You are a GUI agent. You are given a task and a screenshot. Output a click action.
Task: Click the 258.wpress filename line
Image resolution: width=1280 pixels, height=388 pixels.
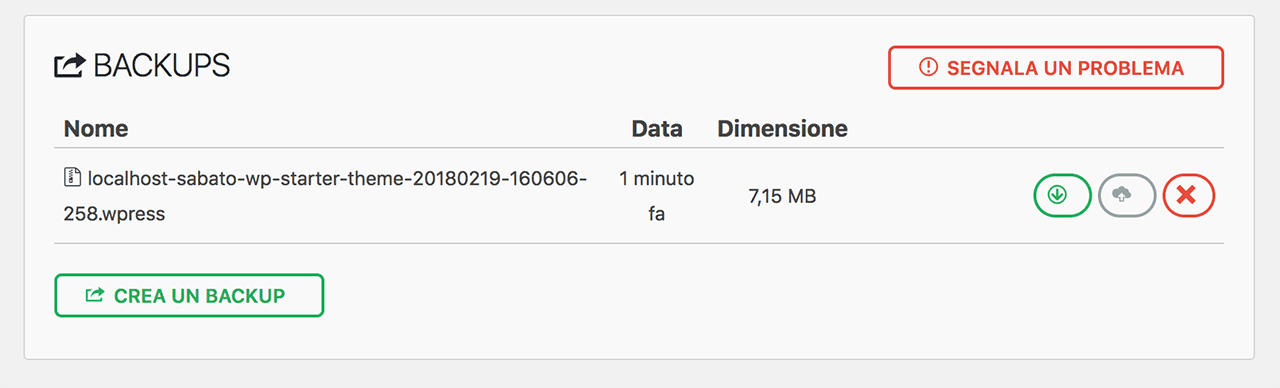click(114, 213)
